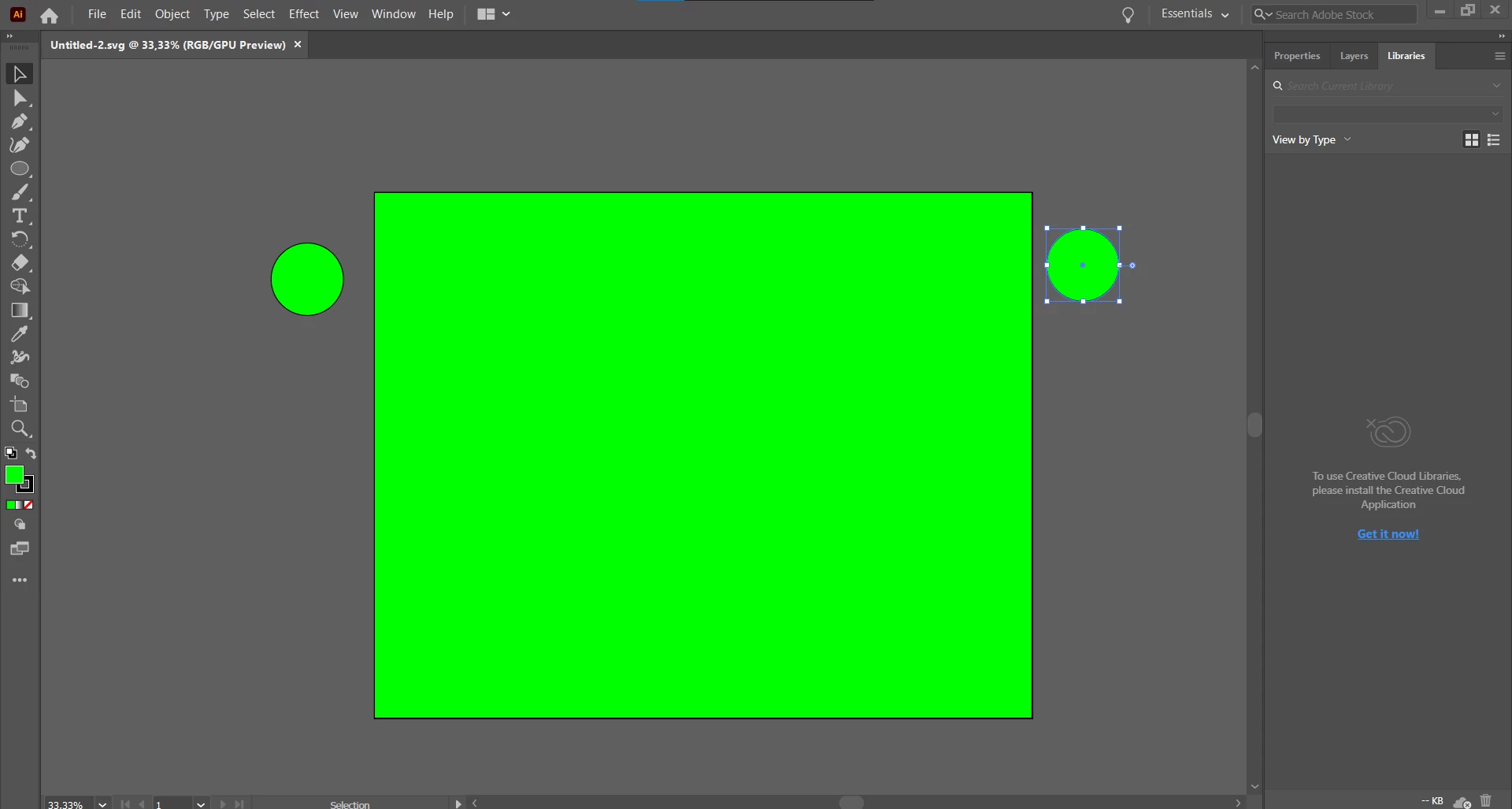Open Drawing Modes button in toolbar
This screenshot has width=1512, height=809.
[x=20, y=525]
